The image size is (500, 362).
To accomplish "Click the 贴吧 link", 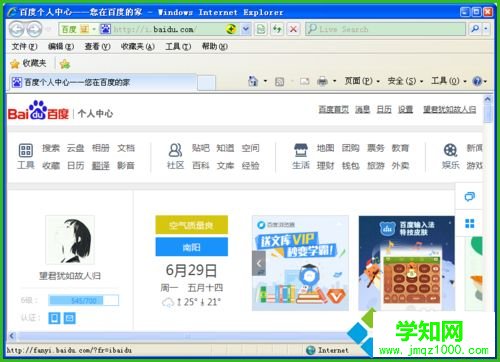I will pyautogui.click(x=201, y=148).
